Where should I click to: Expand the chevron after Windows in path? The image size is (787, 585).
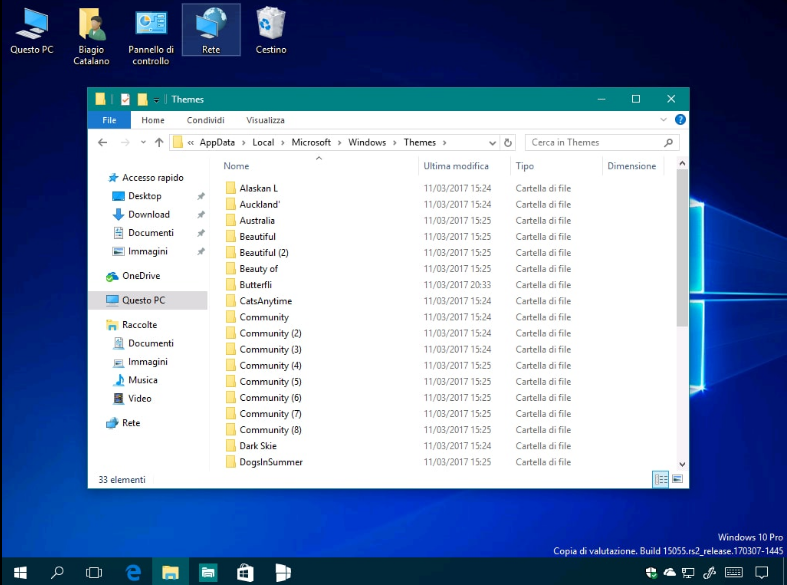pyautogui.click(x=395, y=142)
